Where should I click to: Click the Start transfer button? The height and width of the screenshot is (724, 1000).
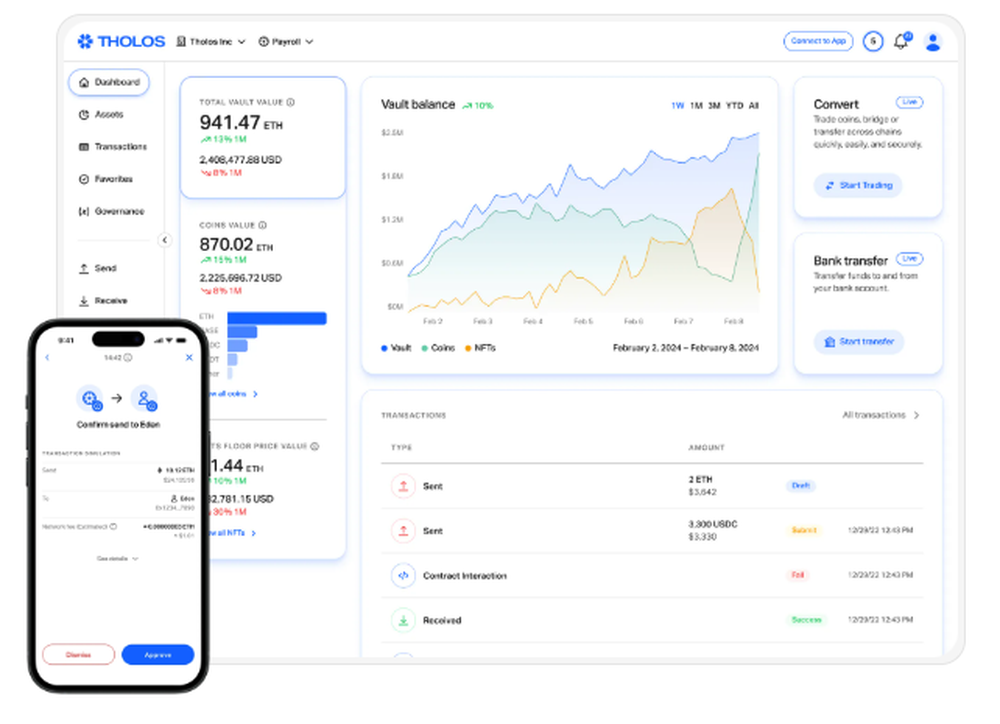coord(858,342)
